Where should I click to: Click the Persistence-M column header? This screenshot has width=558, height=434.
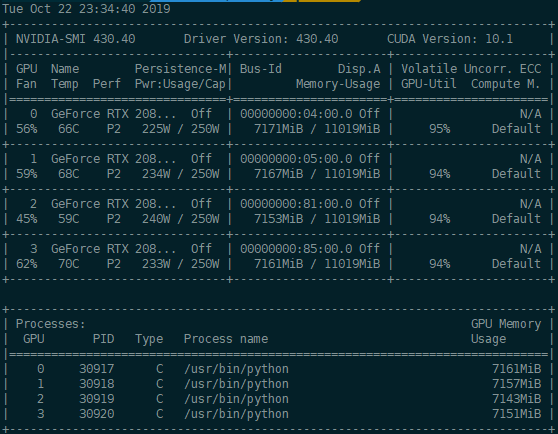pyautogui.click(x=180, y=69)
